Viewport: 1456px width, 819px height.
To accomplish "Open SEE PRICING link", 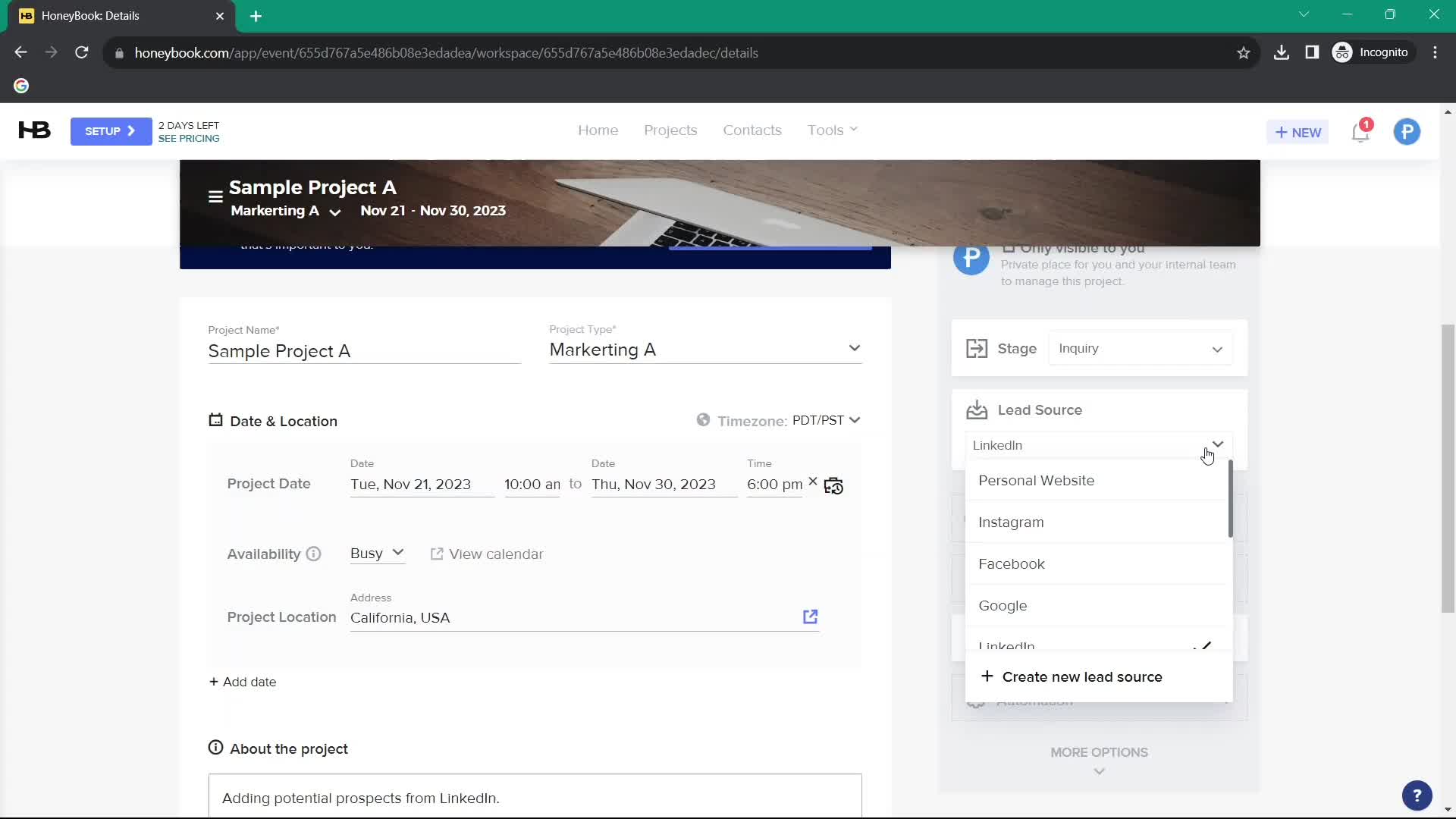I will tap(189, 139).
